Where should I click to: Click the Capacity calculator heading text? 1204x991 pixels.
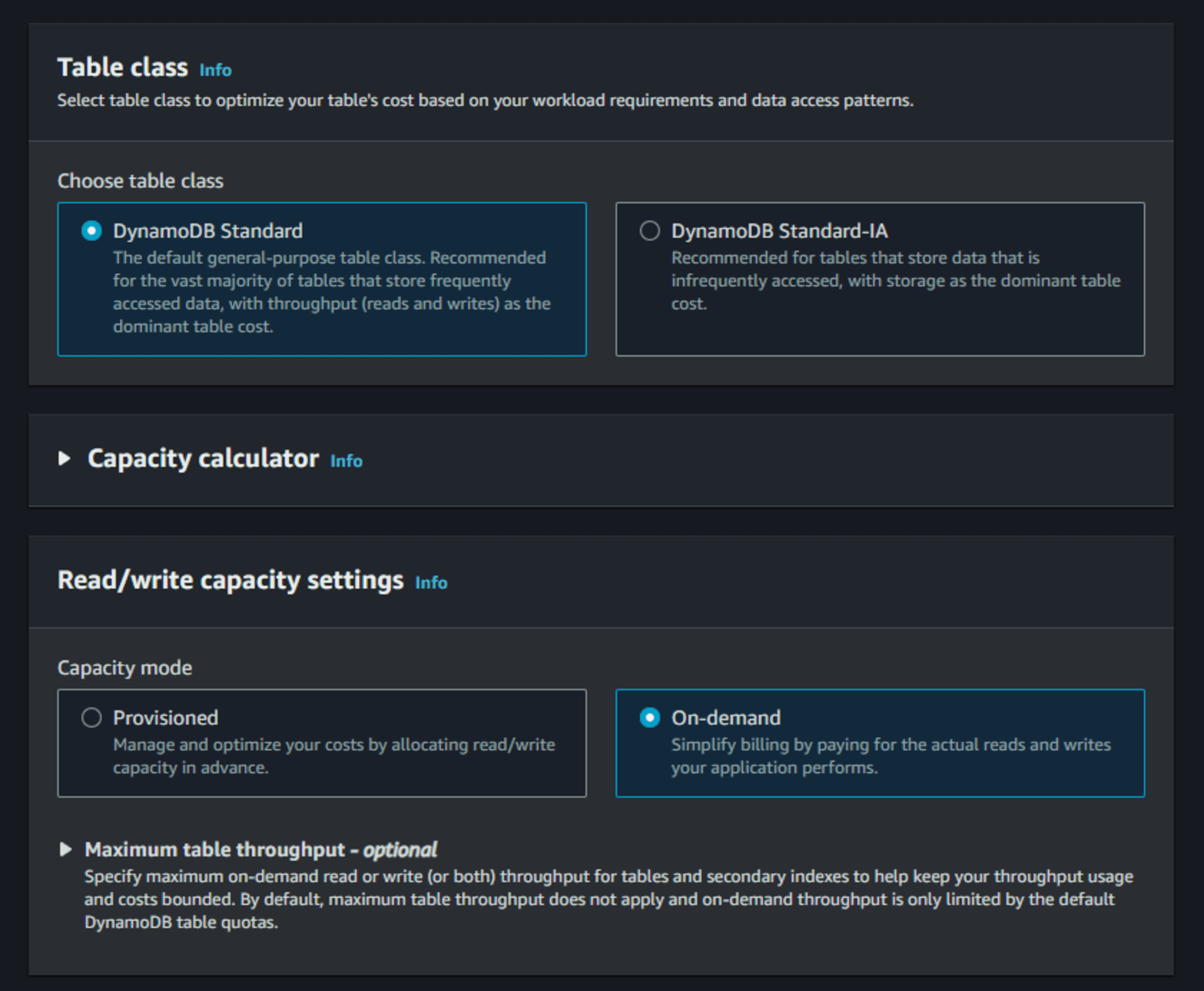[x=203, y=459]
